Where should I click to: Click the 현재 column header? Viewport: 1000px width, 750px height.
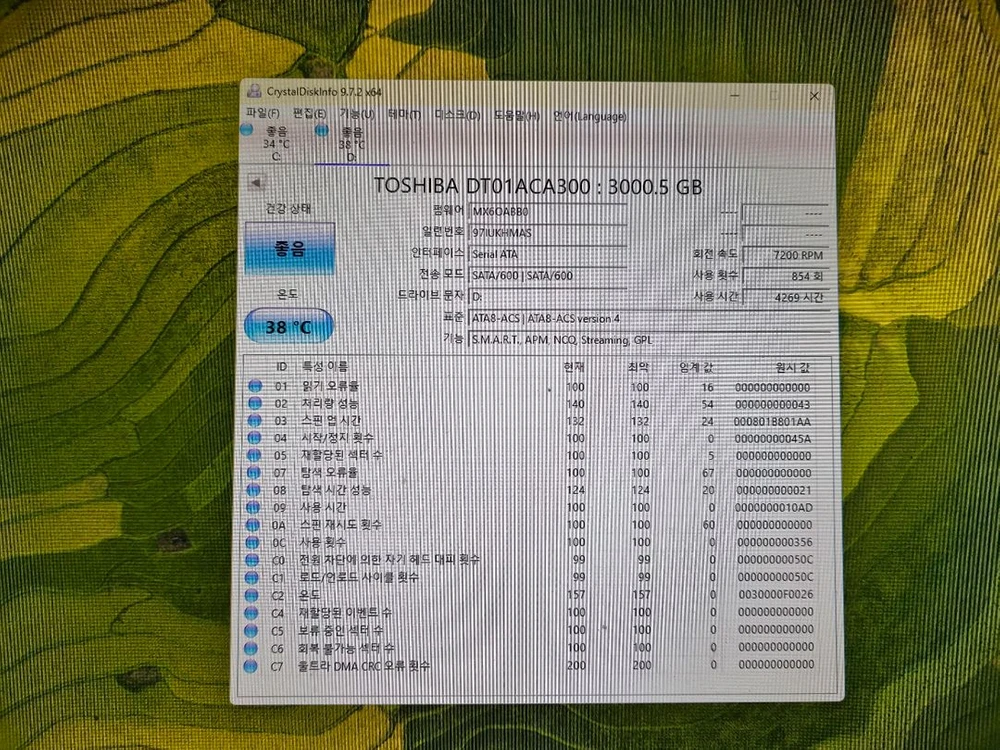(574, 367)
